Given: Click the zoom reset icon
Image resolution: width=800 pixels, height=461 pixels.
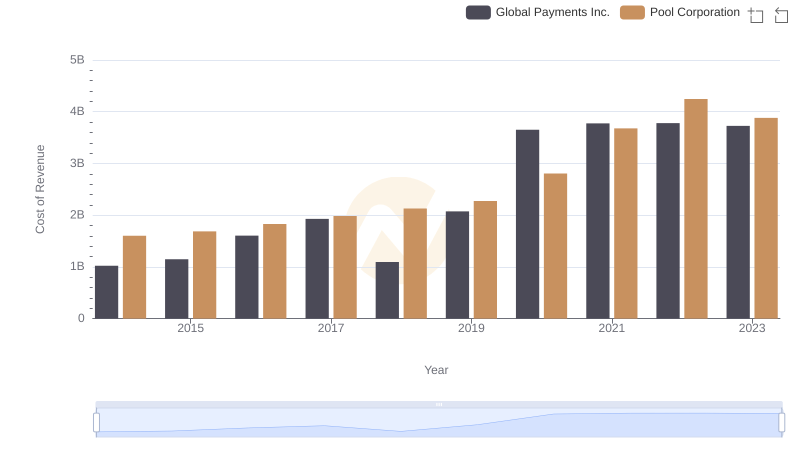Looking at the screenshot, I should pyautogui.click(x=781, y=15).
